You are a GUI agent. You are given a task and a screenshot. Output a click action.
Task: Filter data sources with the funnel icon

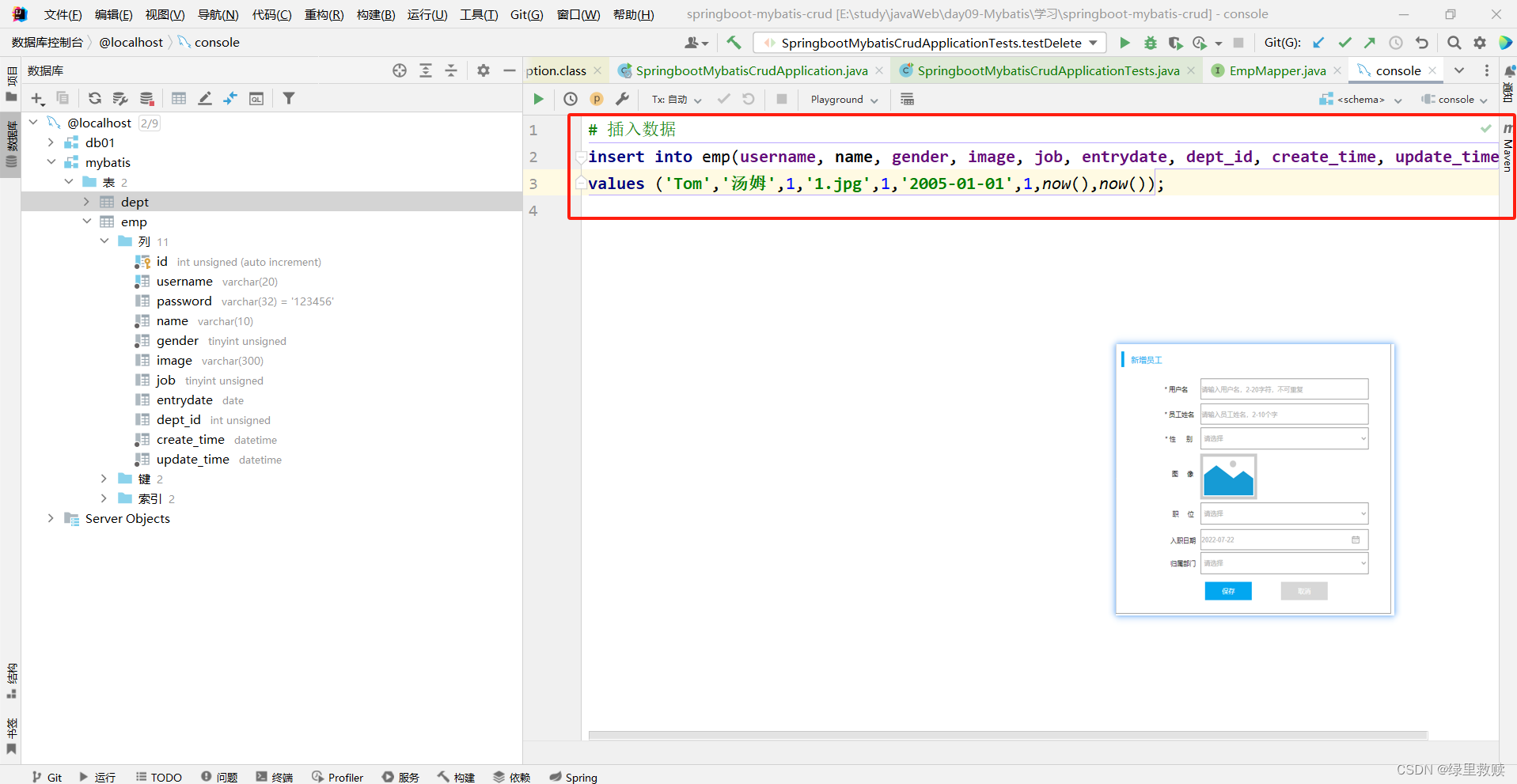click(x=289, y=98)
